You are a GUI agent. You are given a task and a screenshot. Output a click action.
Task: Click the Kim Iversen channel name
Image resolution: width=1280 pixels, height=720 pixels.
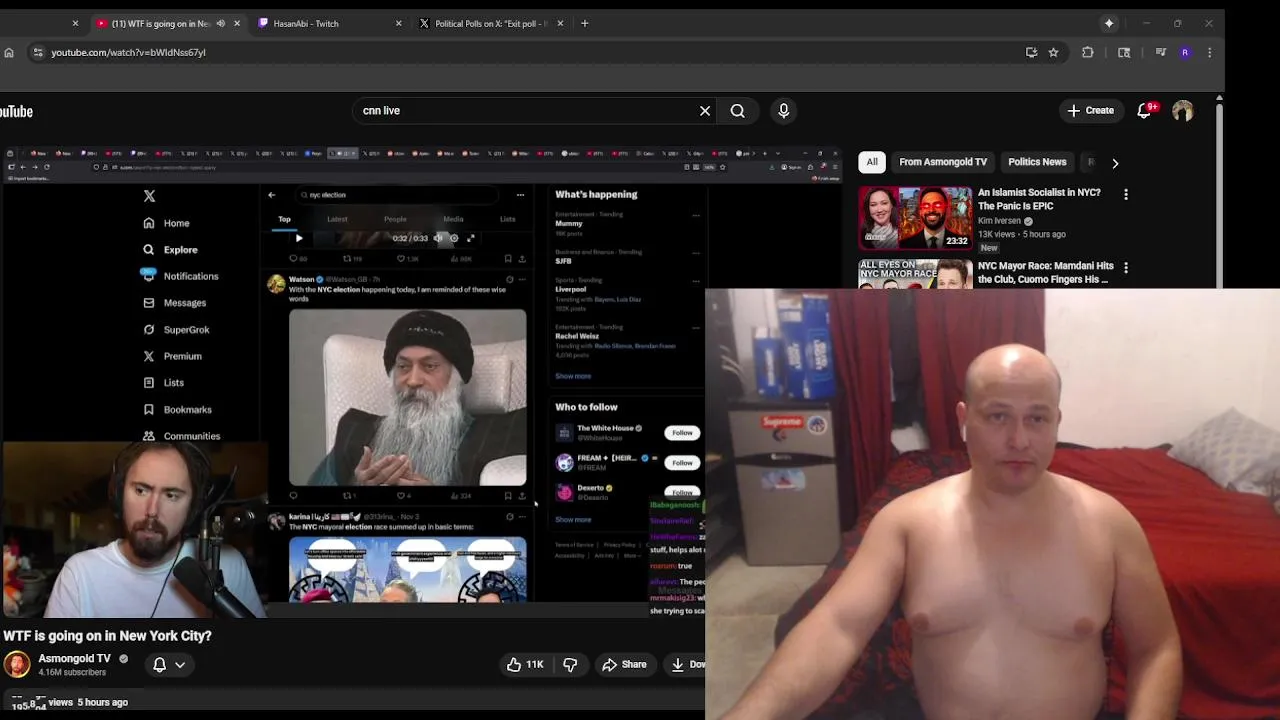pyautogui.click(x=1000, y=221)
